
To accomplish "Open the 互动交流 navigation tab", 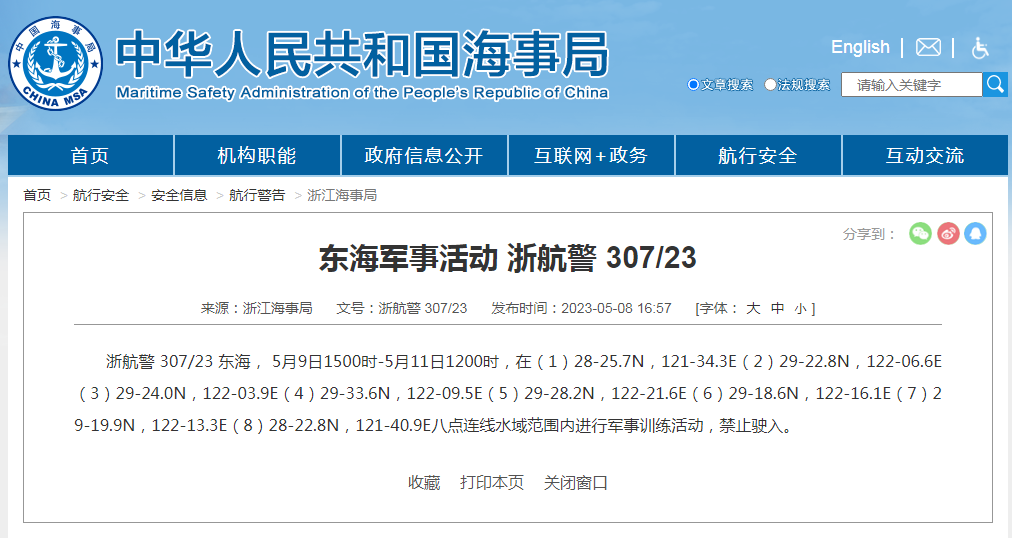I will 925,155.
